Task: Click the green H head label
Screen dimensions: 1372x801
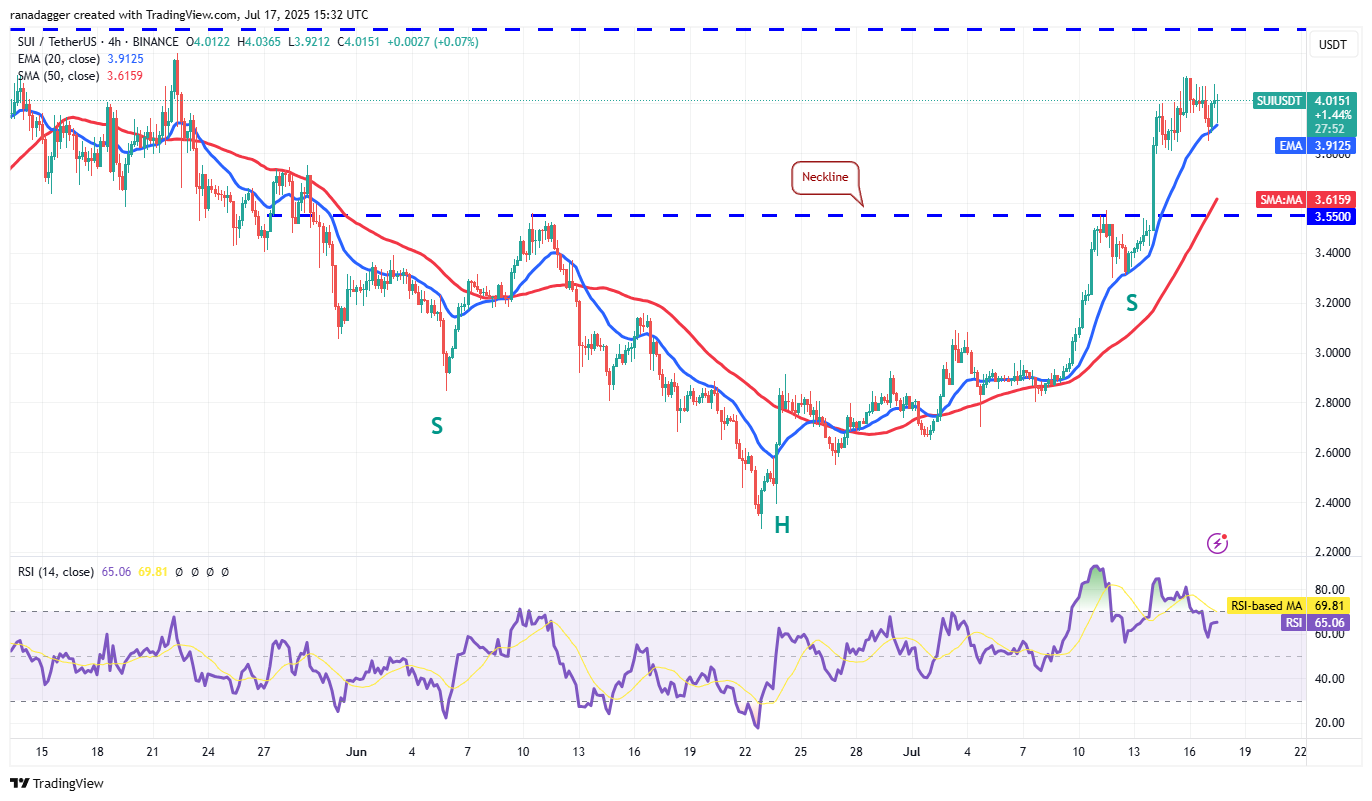Action: coord(781,524)
